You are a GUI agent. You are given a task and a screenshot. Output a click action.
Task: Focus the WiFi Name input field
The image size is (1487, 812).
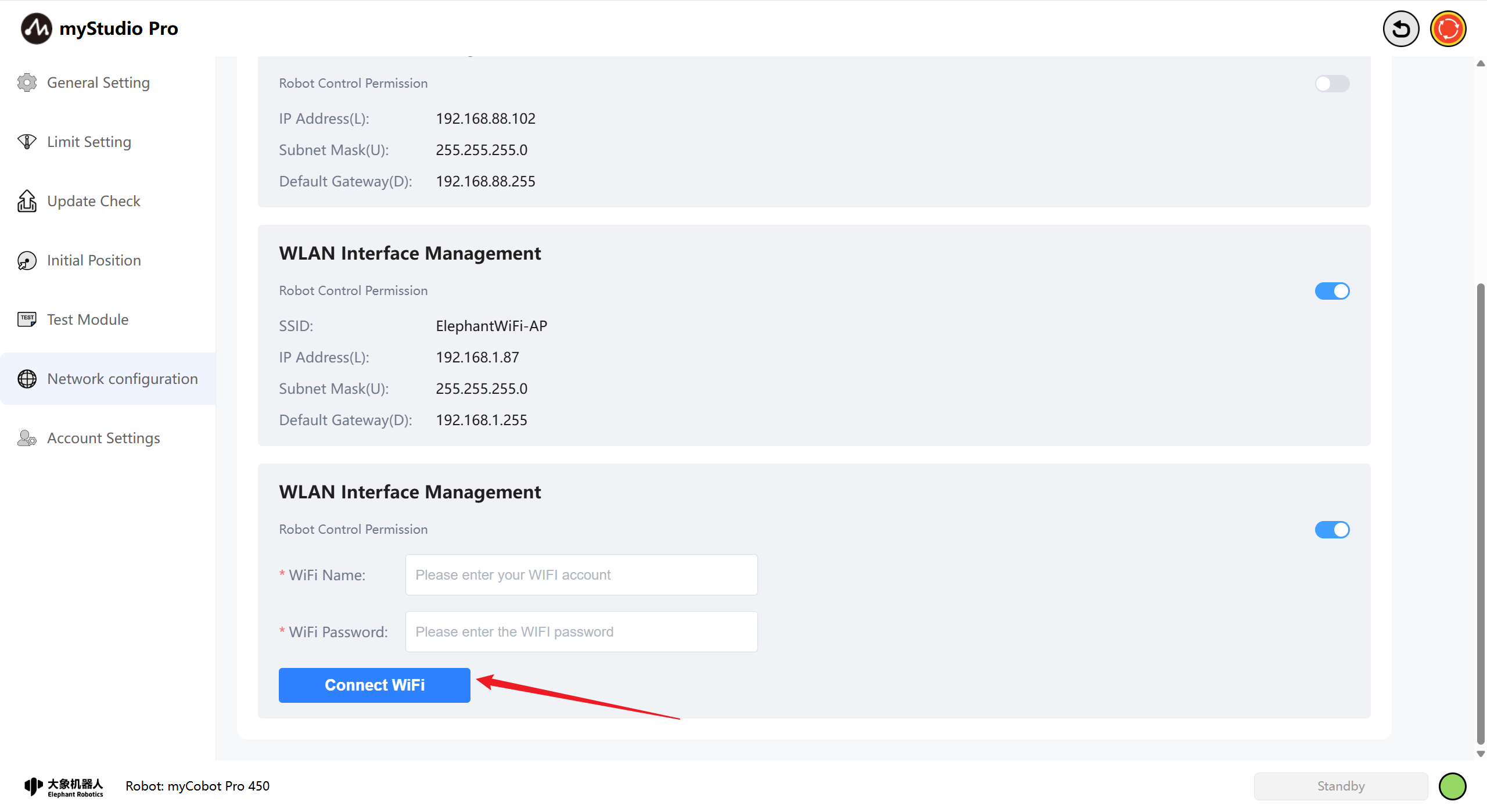[581, 575]
